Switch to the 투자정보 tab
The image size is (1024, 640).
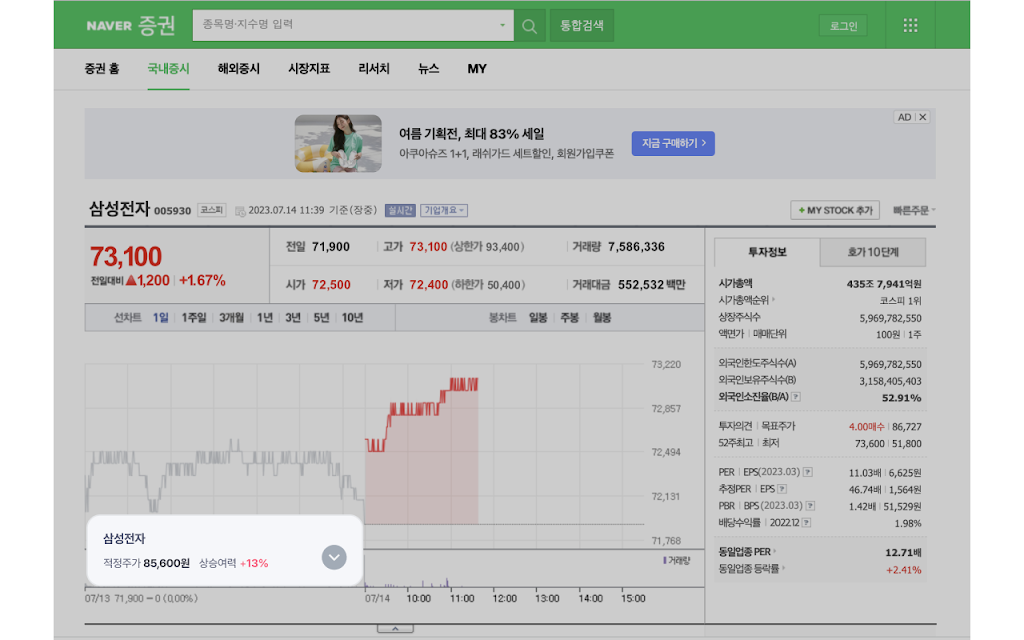[x=767, y=252]
